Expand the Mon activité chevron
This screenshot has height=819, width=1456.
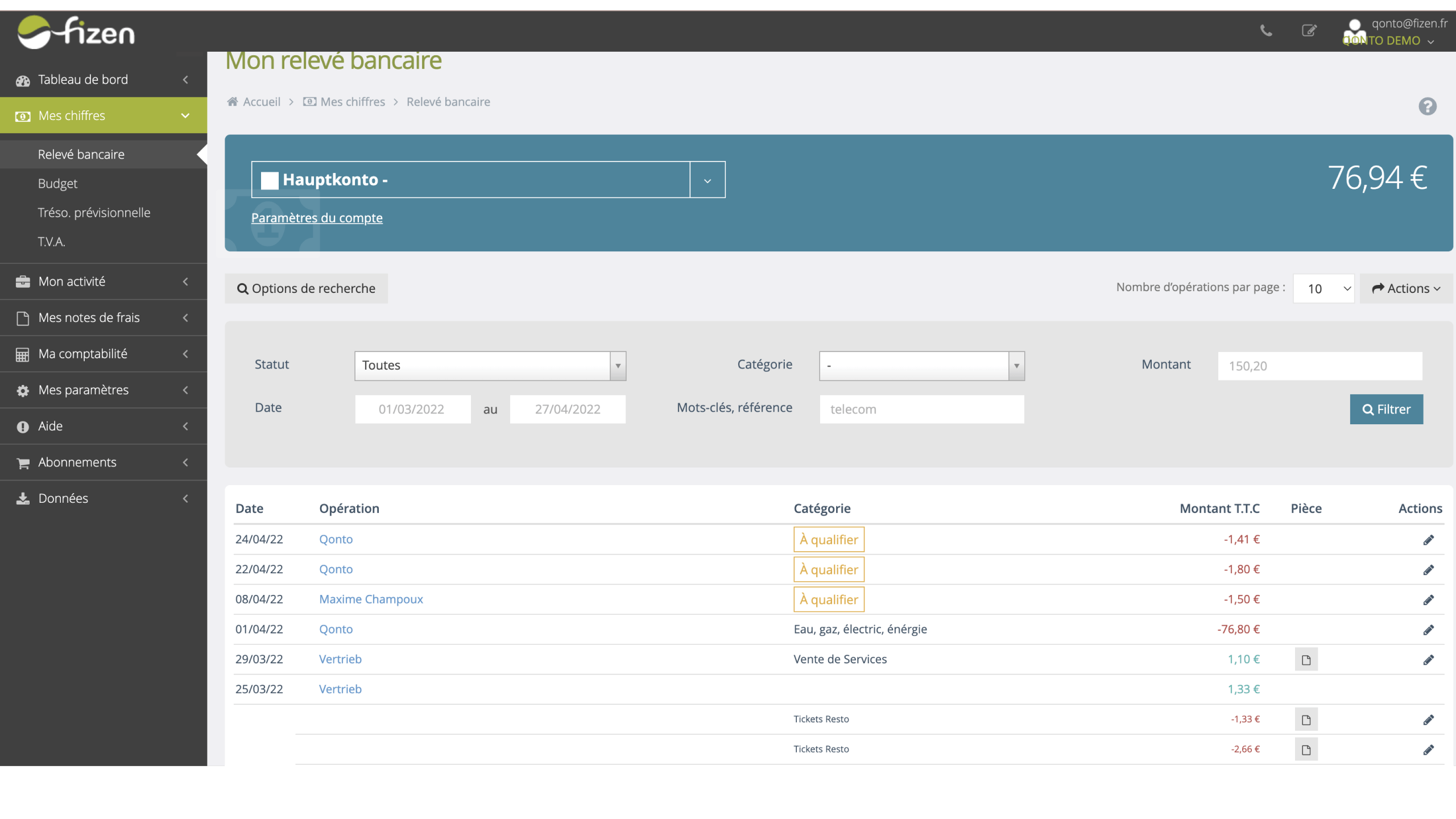185,282
